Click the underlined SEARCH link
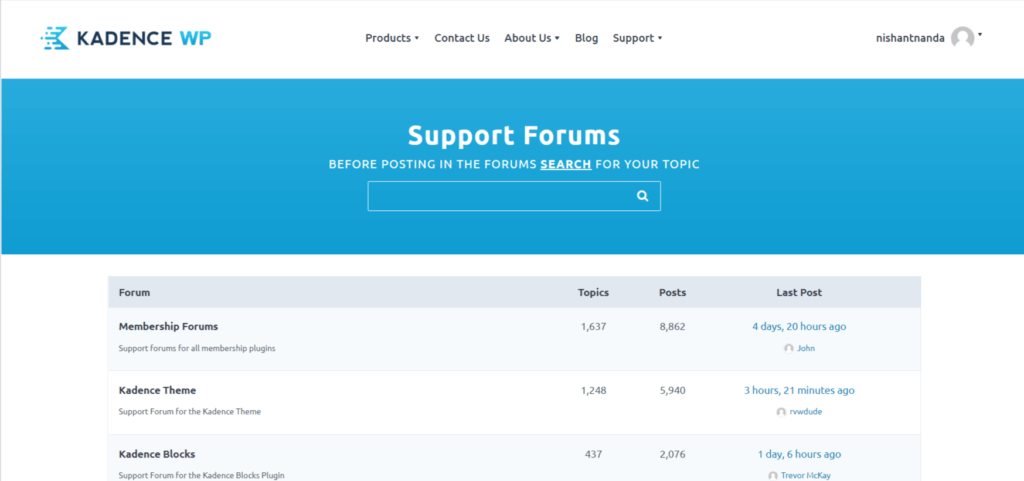Image resolution: width=1024 pixels, height=481 pixels. (566, 164)
